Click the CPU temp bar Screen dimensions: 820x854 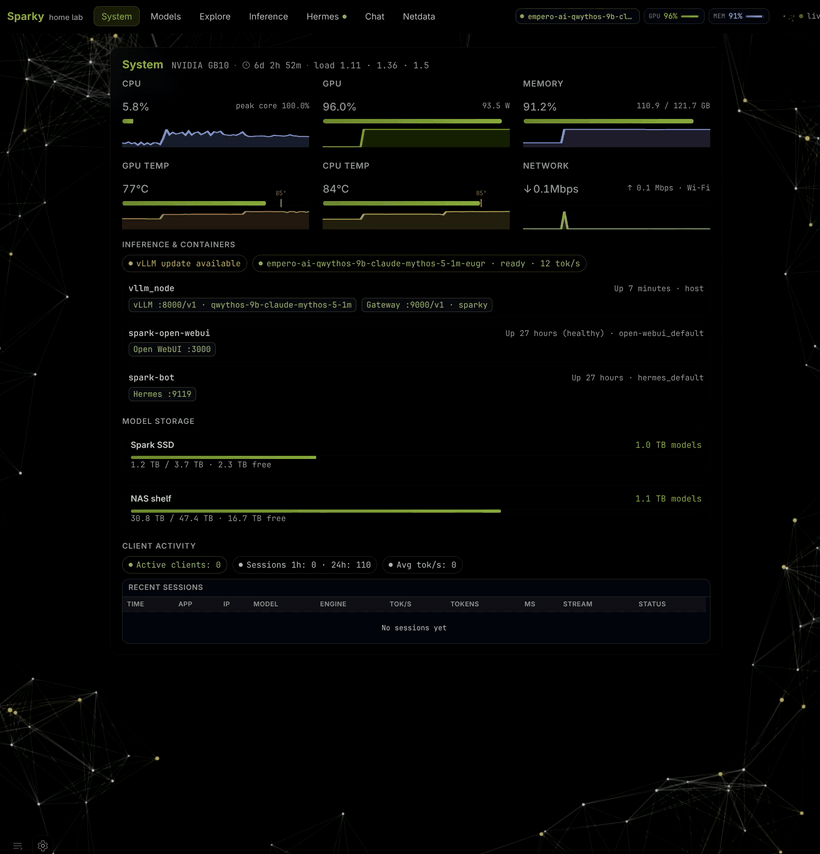tap(416, 203)
